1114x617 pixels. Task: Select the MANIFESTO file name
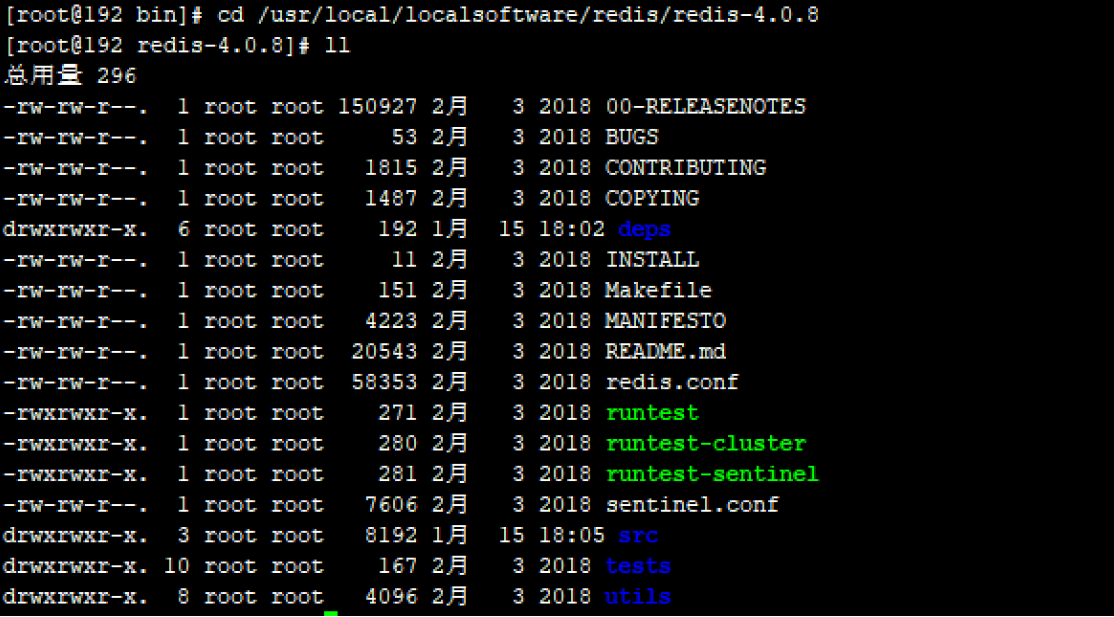tap(666, 321)
